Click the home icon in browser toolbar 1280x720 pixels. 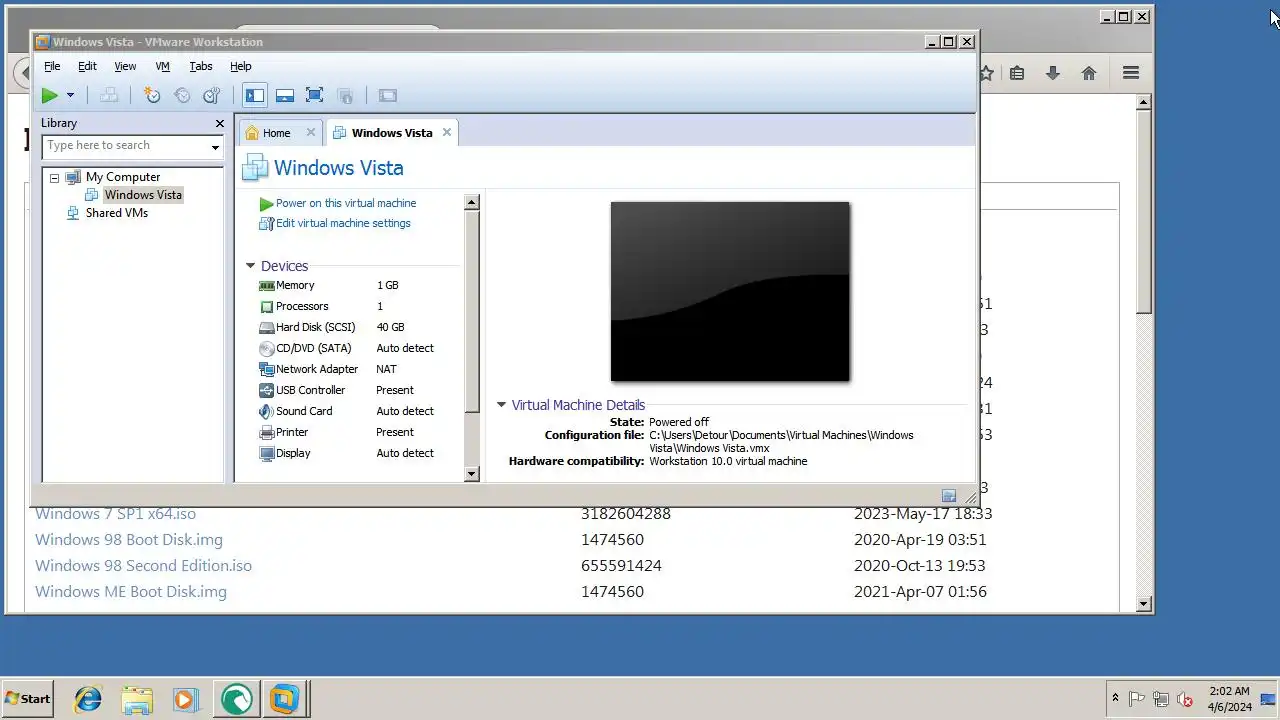point(1089,73)
